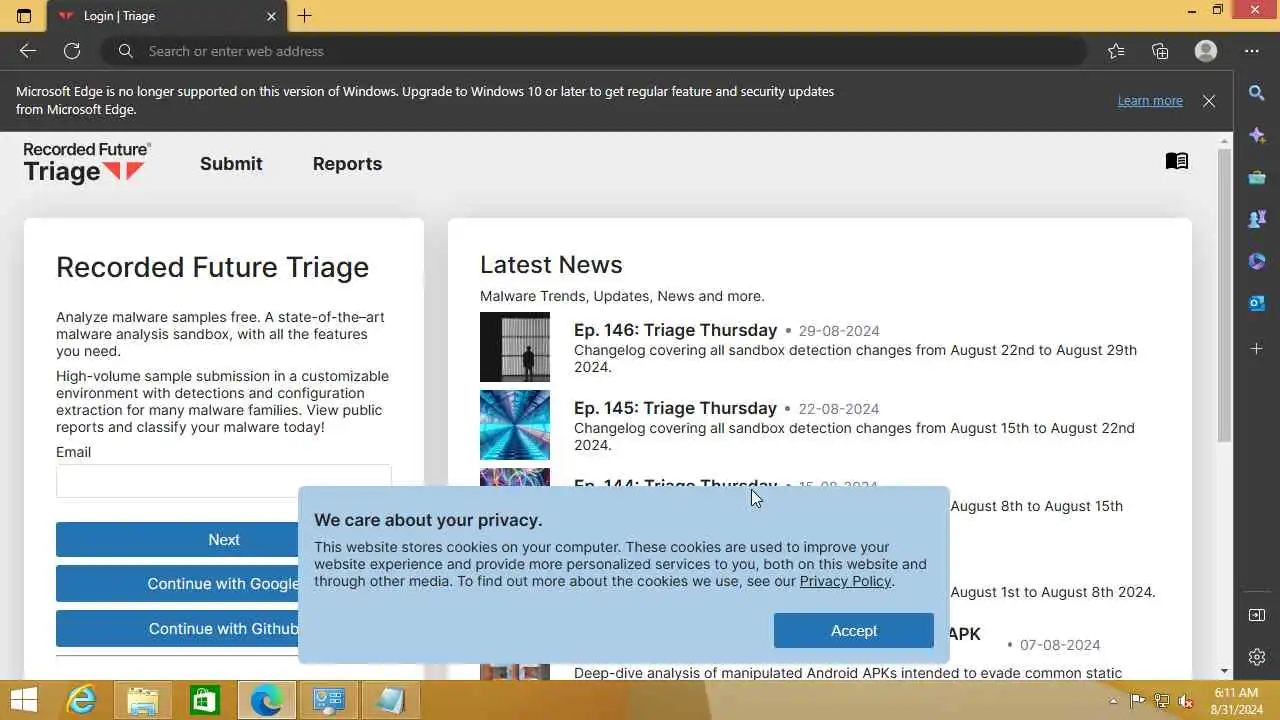The width and height of the screenshot is (1280, 720).
Task: Click the Learn more link
Action: (x=1150, y=101)
